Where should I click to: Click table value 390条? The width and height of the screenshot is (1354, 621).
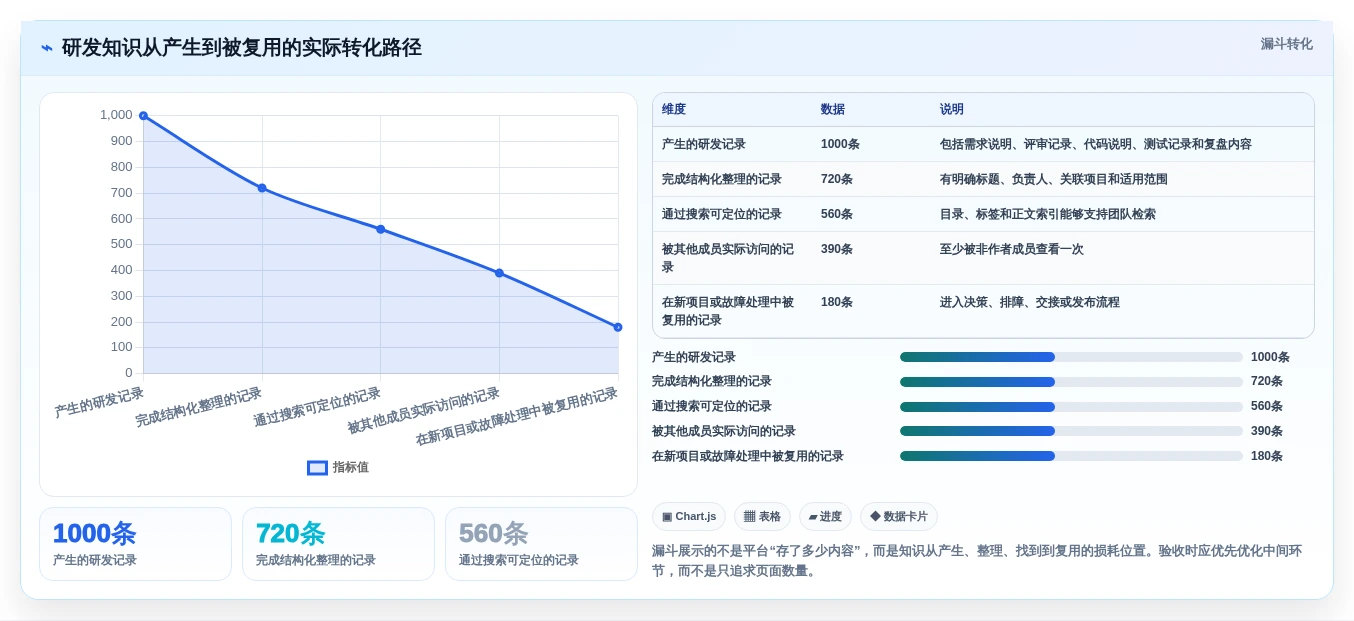tap(837, 249)
